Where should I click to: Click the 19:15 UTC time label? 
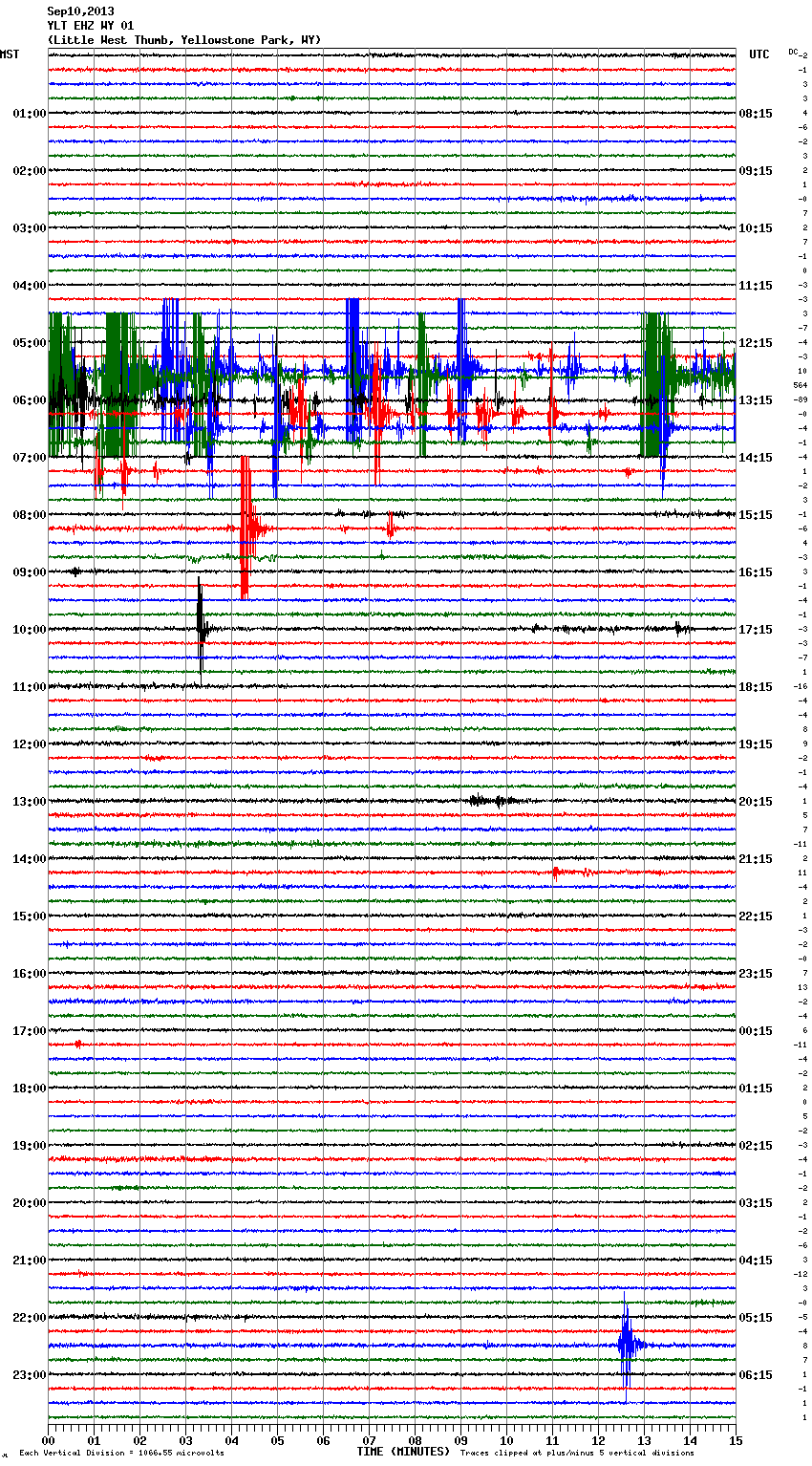(756, 744)
